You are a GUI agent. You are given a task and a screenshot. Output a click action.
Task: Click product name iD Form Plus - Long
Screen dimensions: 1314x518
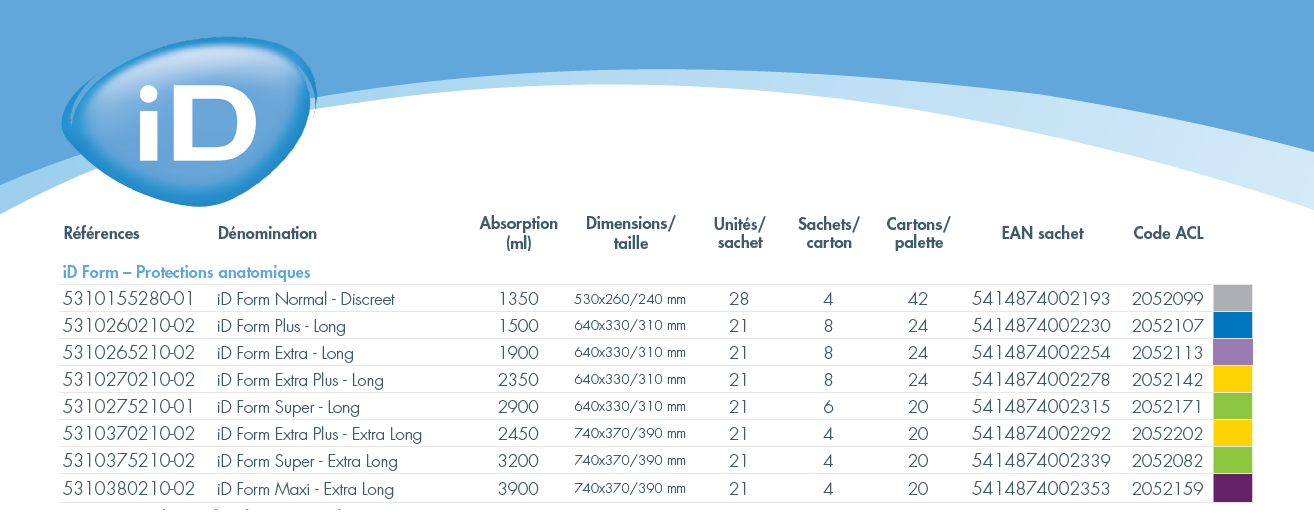point(280,326)
